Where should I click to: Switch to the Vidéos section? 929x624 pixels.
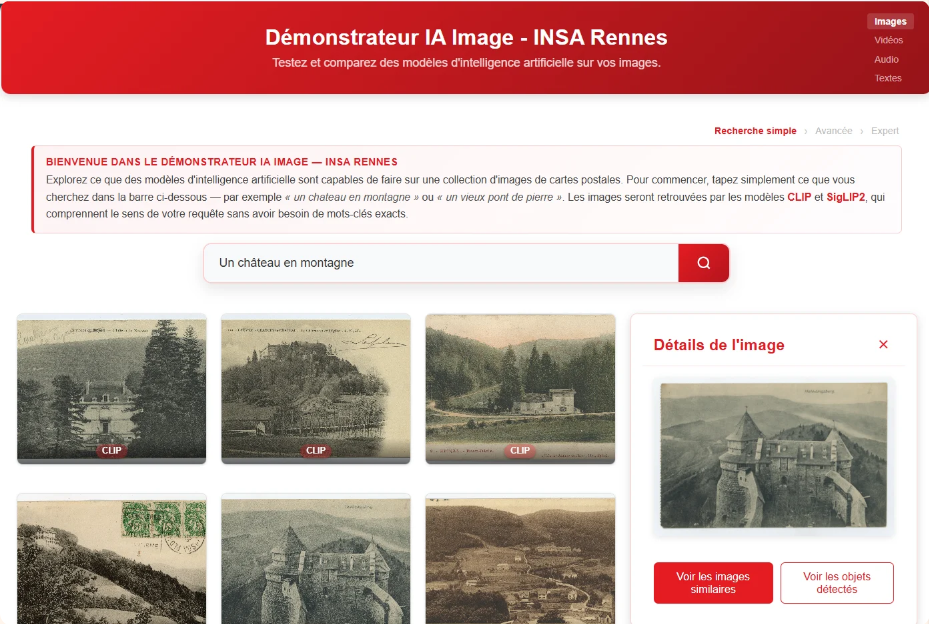coord(888,40)
